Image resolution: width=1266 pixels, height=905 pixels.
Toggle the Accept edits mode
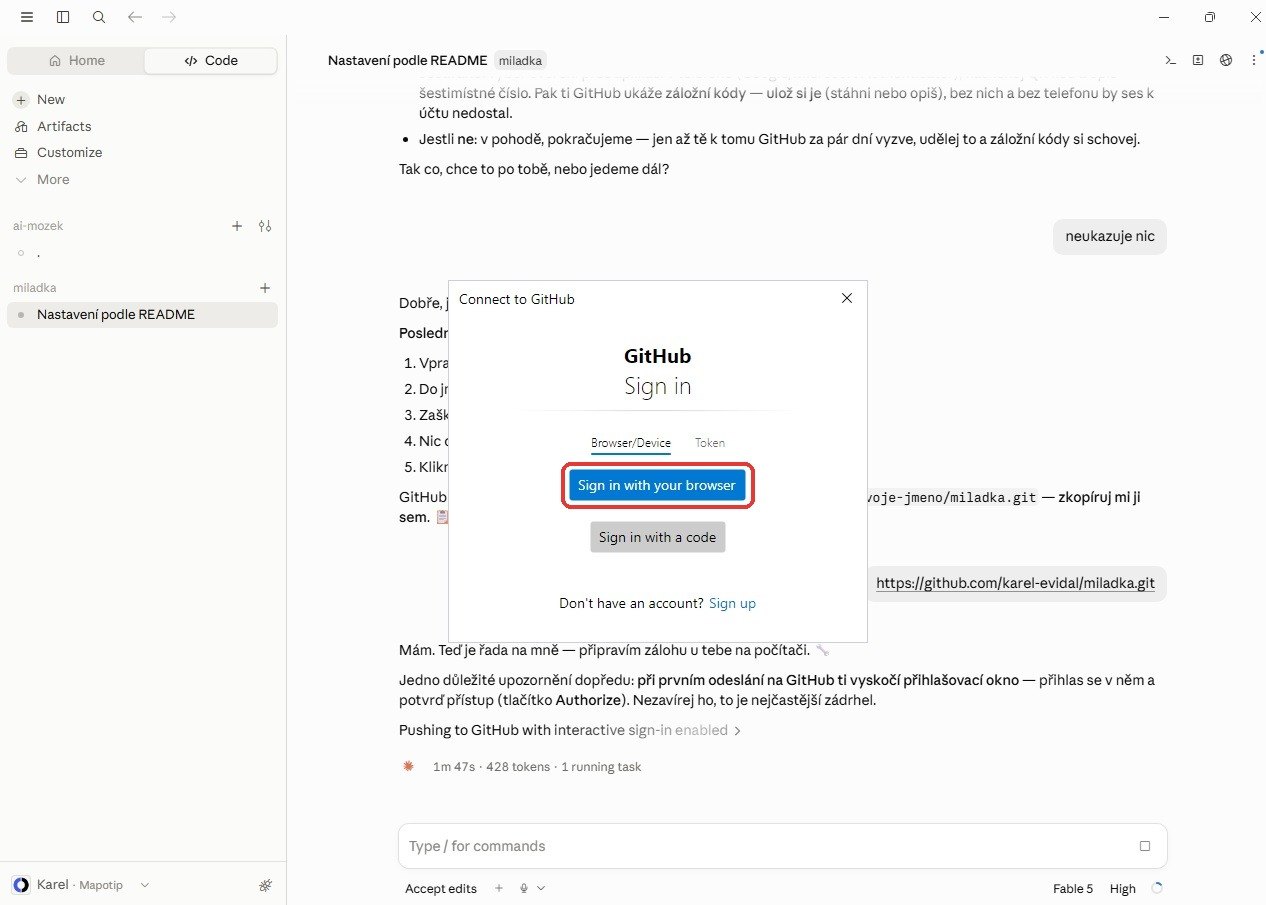click(x=441, y=888)
